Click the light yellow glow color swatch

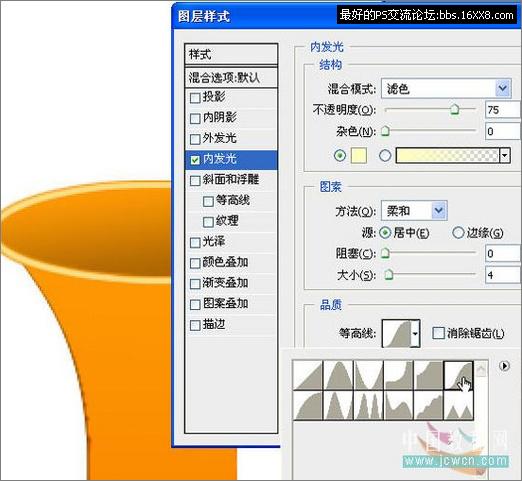[x=359, y=156]
